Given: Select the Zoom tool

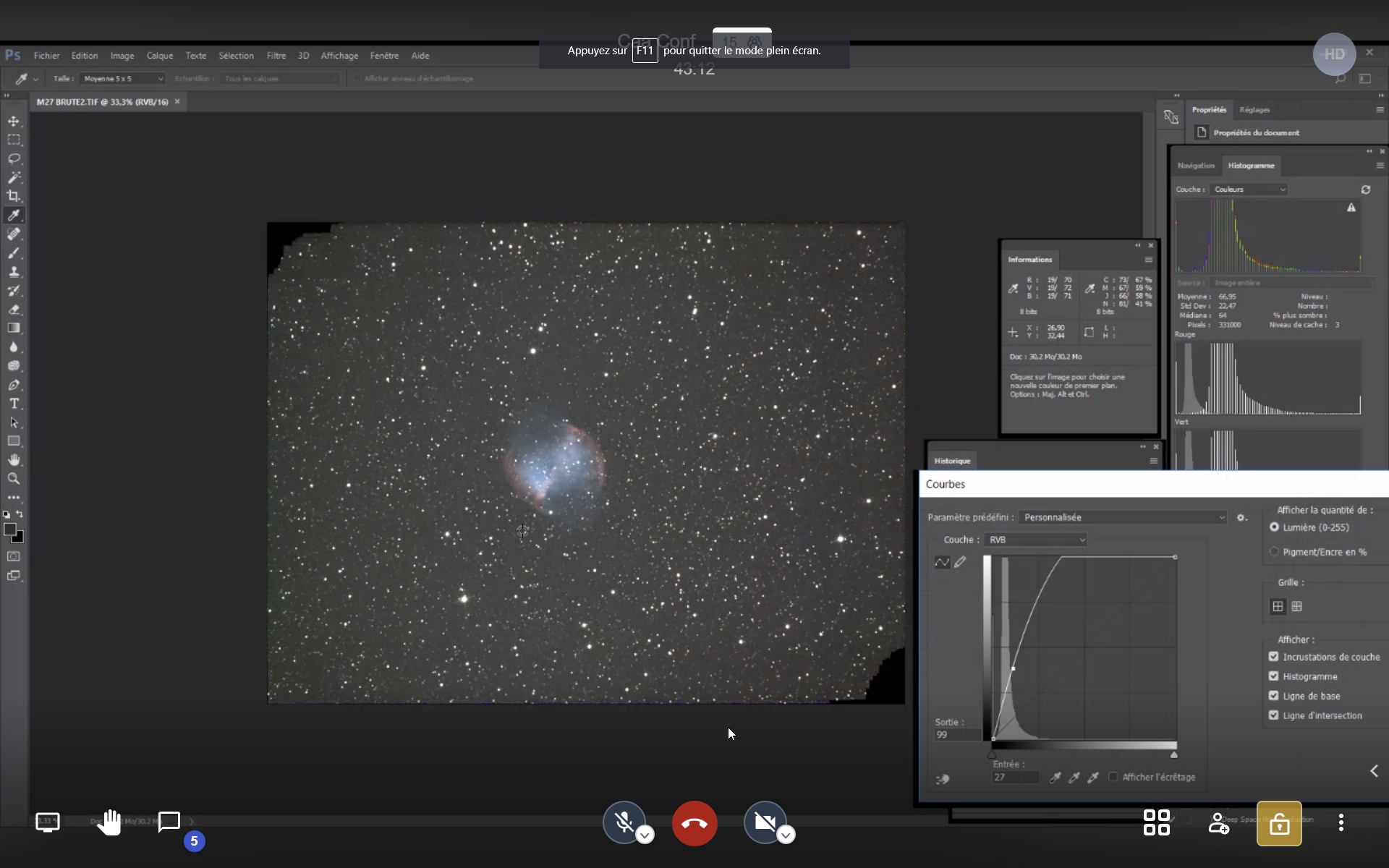Looking at the screenshot, I should click(x=14, y=479).
